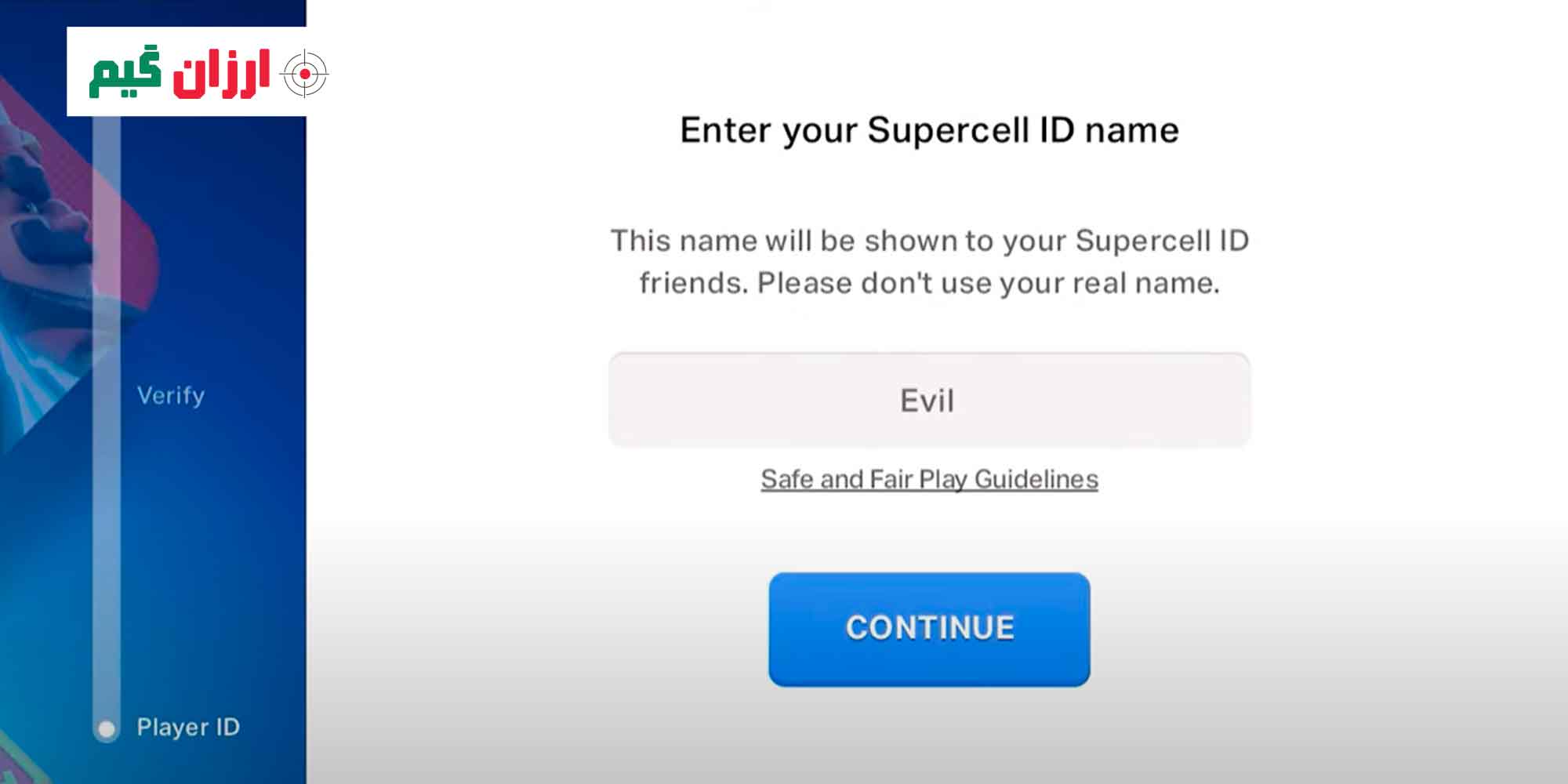Focus the name field containing Evil
The width and height of the screenshot is (1568, 784).
click(929, 400)
